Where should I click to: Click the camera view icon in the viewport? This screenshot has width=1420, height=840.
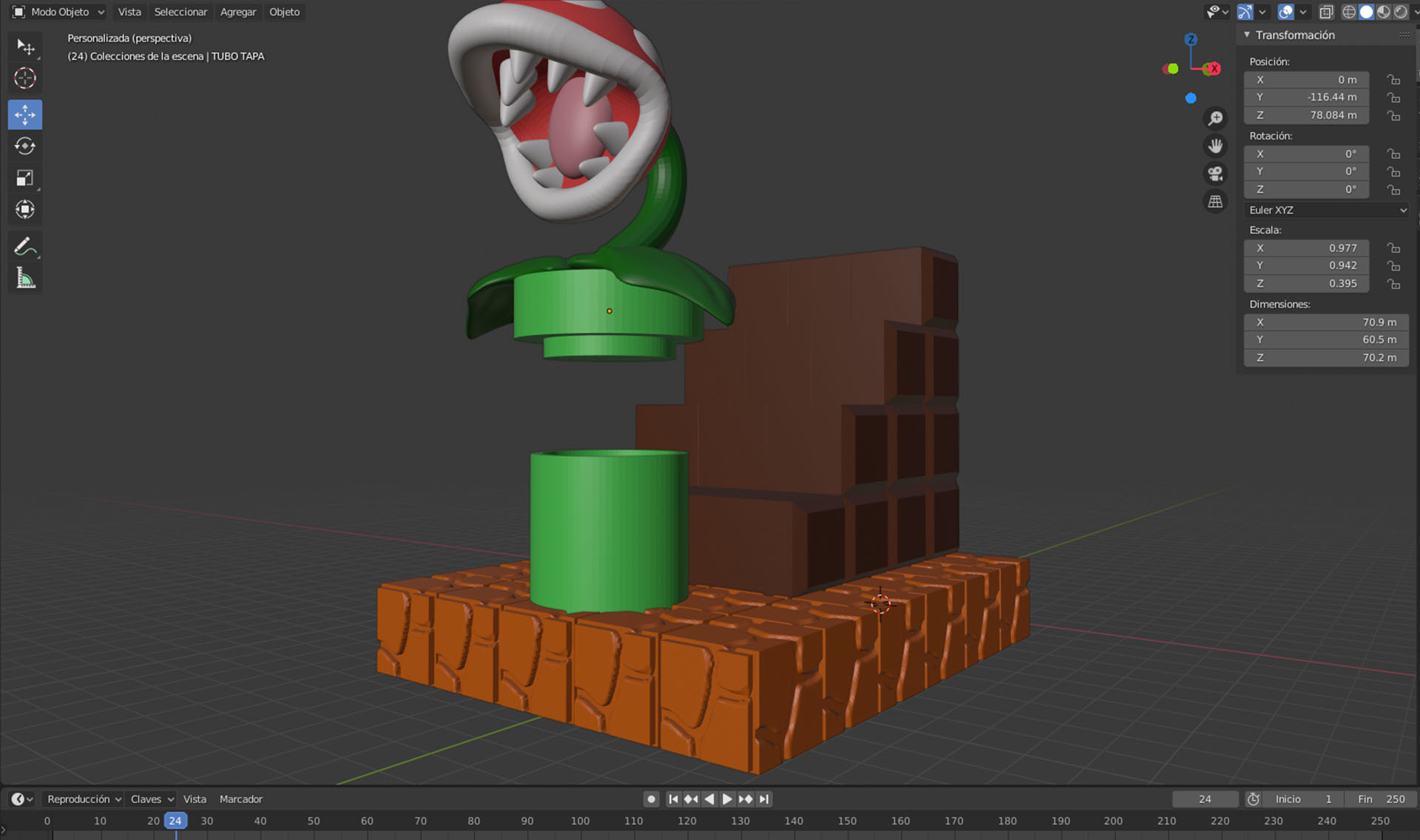[1216, 172]
